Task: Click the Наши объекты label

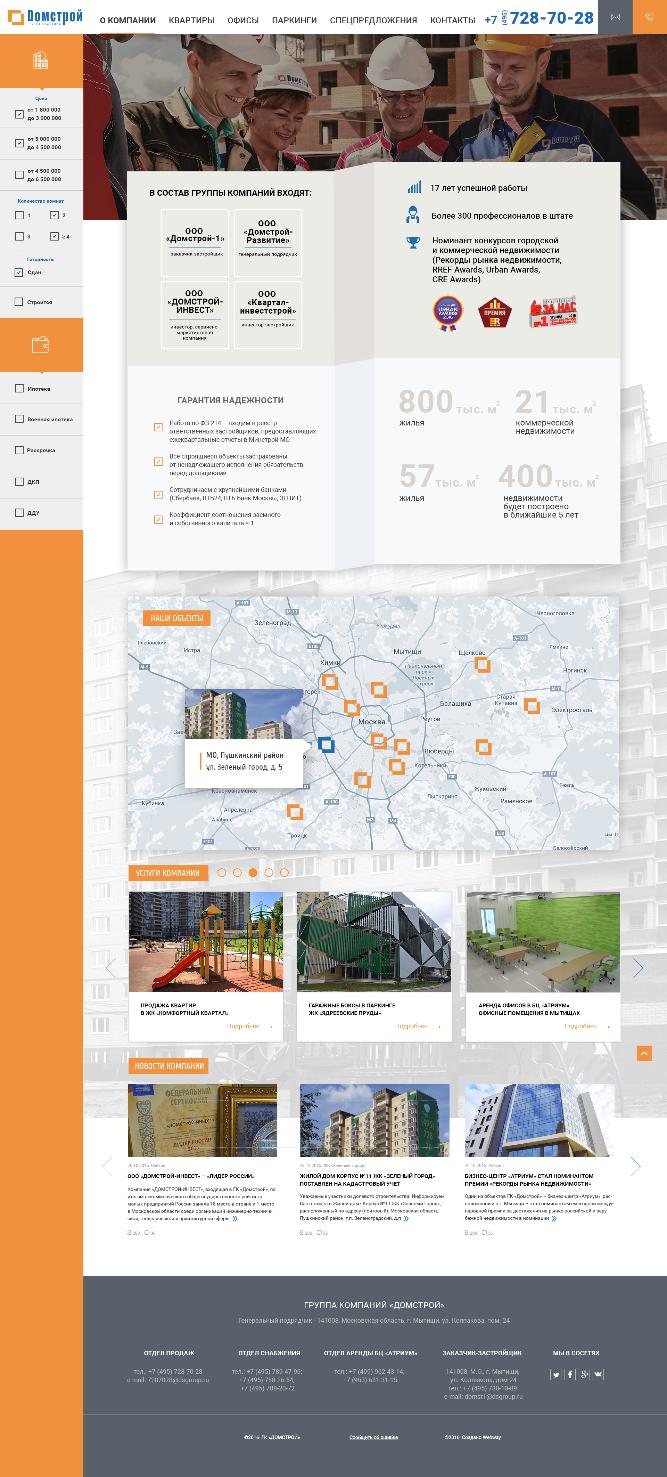Action: [x=177, y=618]
